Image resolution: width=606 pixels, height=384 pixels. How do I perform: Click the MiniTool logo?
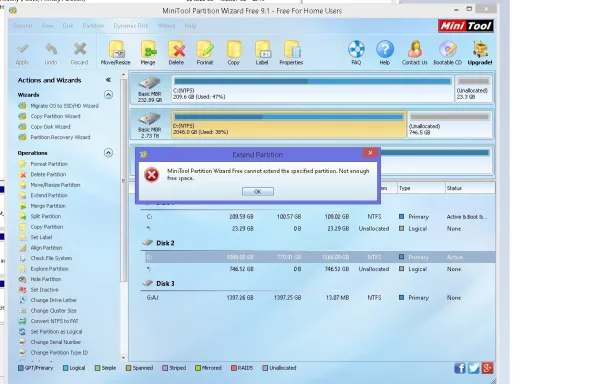(x=466, y=26)
